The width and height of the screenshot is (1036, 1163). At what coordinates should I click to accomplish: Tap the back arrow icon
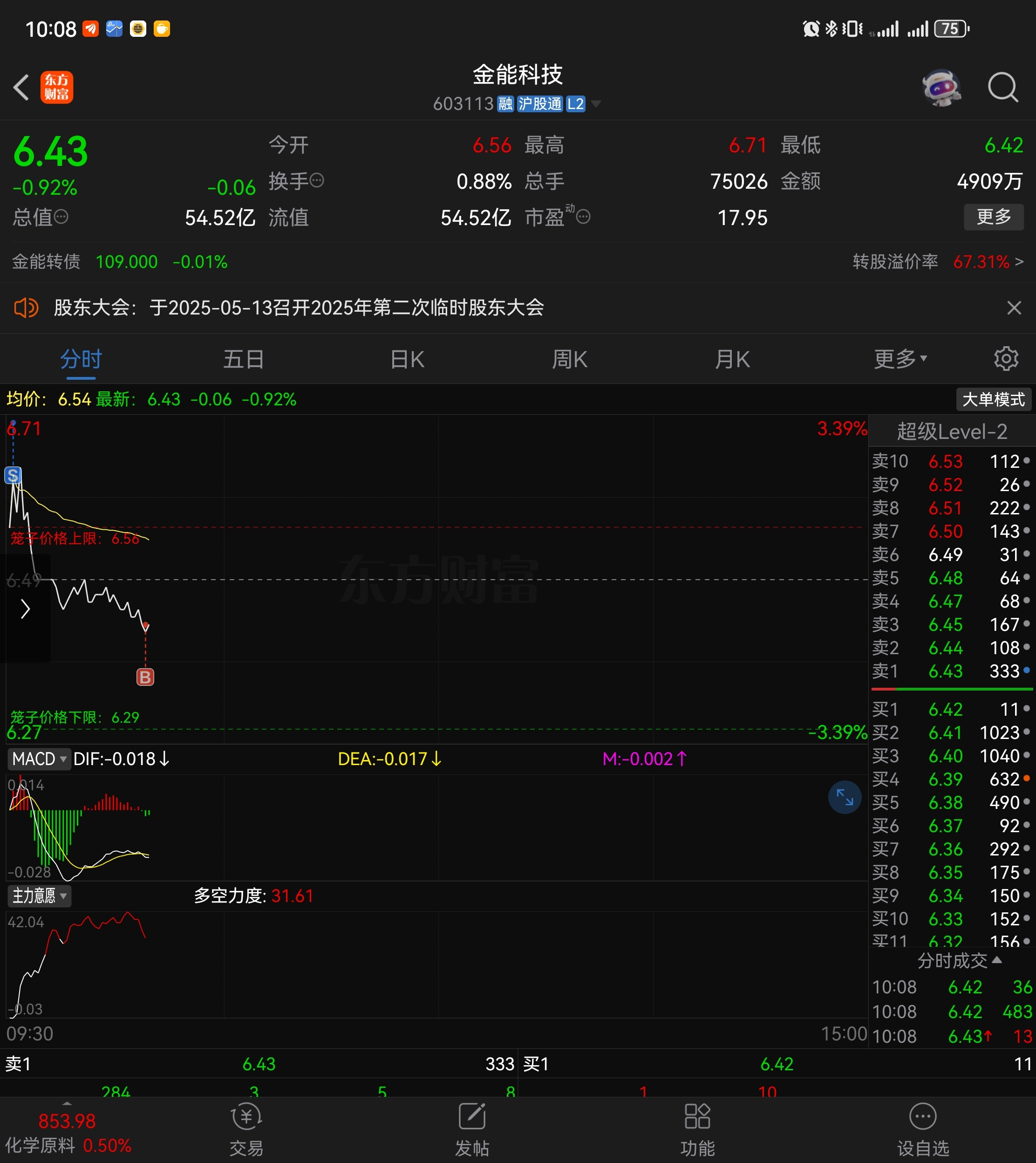[x=21, y=88]
